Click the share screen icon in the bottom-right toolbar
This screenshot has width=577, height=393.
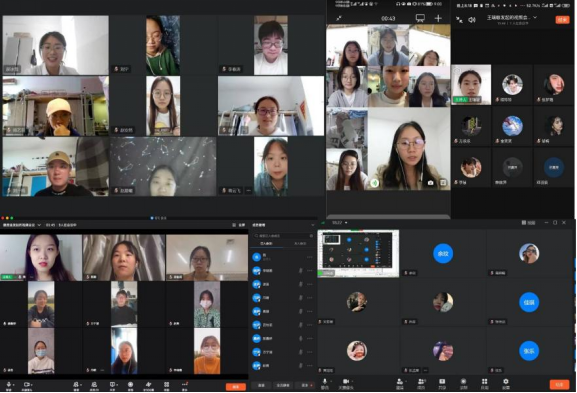pyautogui.click(x=442, y=382)
